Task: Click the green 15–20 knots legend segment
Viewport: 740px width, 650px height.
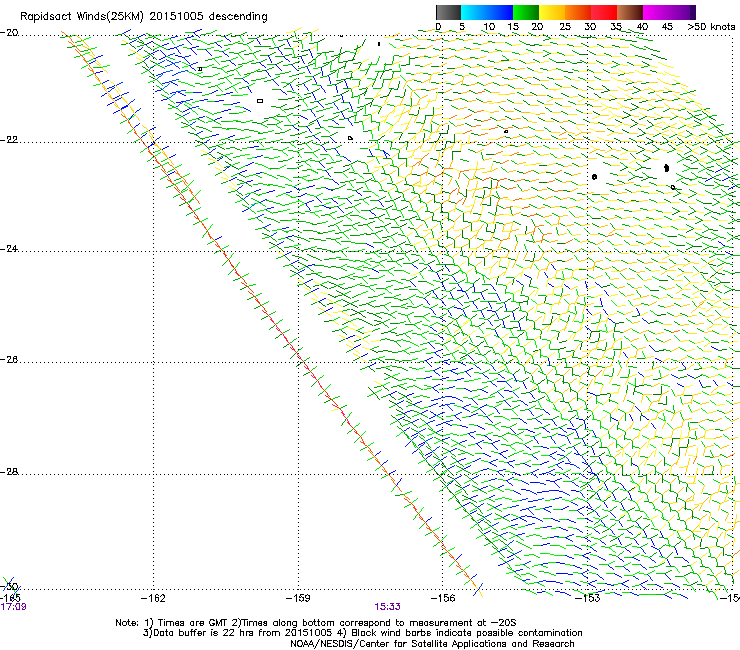Action: (526, 12)
